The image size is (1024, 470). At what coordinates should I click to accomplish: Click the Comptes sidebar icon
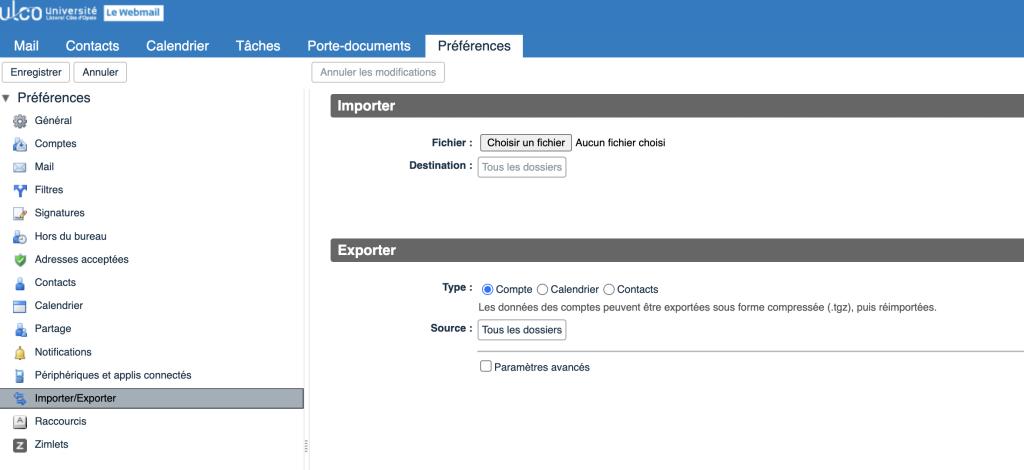(x=19, y=144)
